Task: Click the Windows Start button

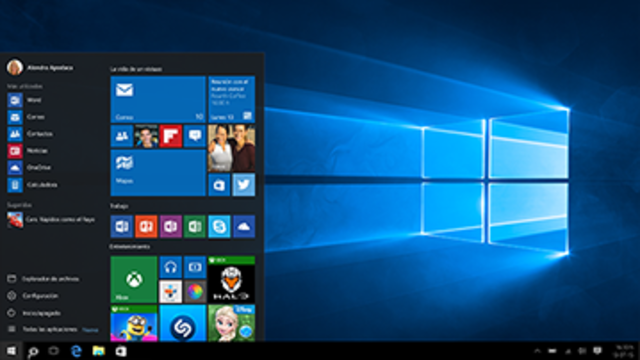Action: point(11,351)
